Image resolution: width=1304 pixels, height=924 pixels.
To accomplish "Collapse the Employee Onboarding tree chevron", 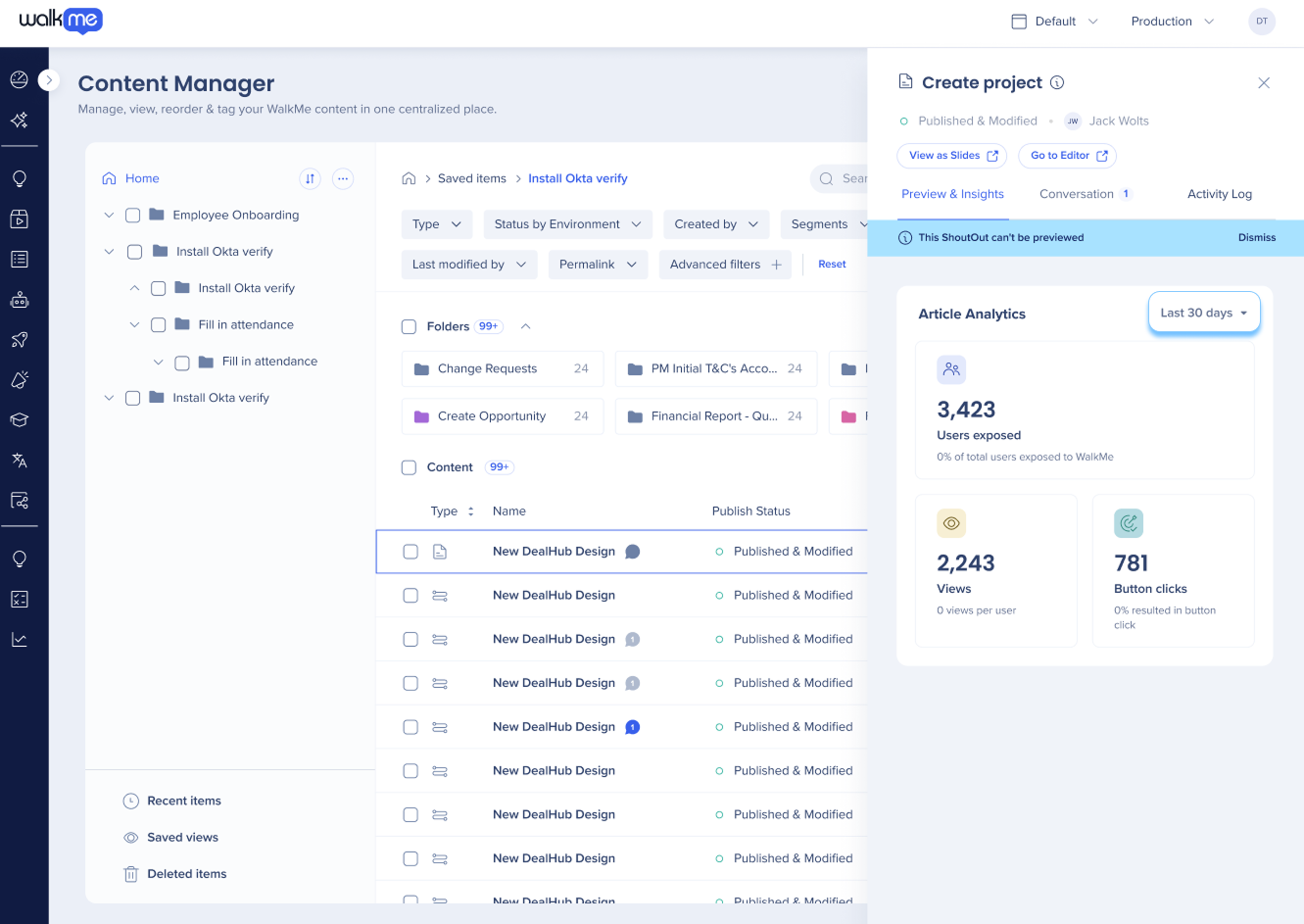I will (109, 216).
